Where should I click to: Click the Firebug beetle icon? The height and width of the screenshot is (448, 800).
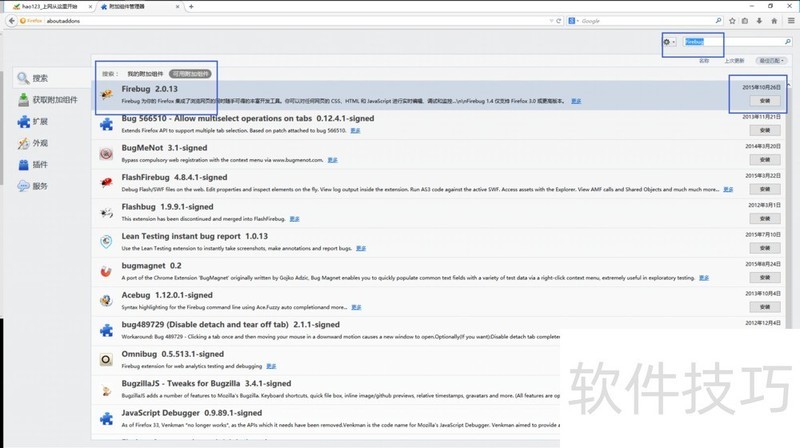pyautogui.click(x=106, y=94)
